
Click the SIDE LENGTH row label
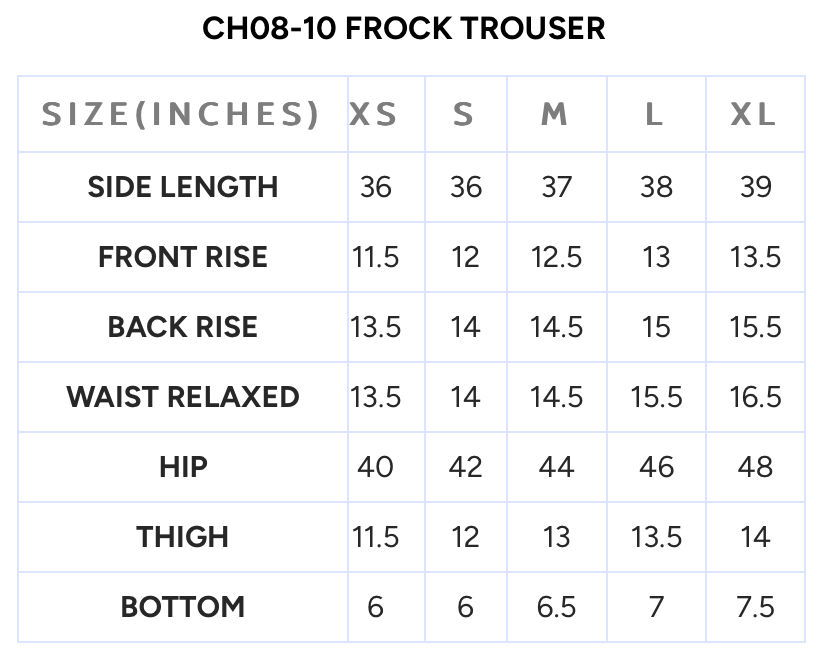(183, 187)
